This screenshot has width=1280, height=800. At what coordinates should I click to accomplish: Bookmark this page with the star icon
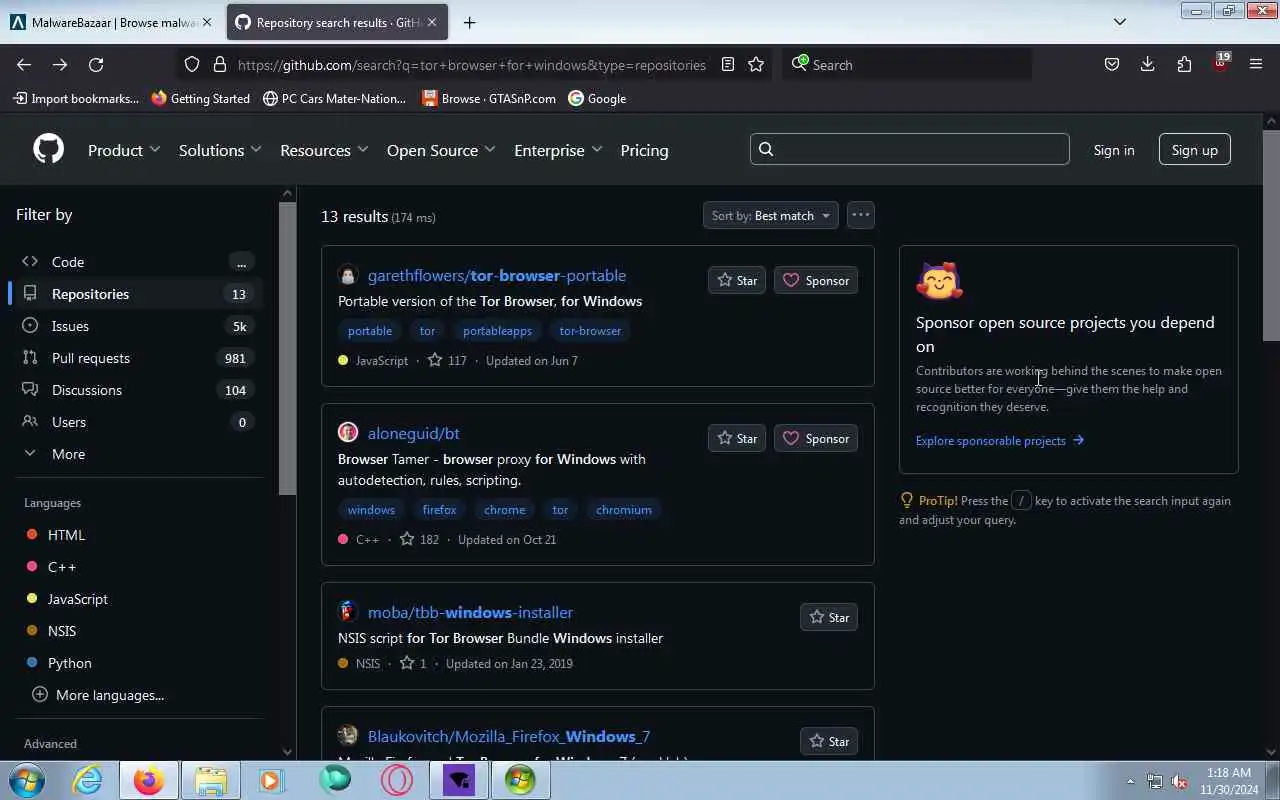(x=756, y=64)
